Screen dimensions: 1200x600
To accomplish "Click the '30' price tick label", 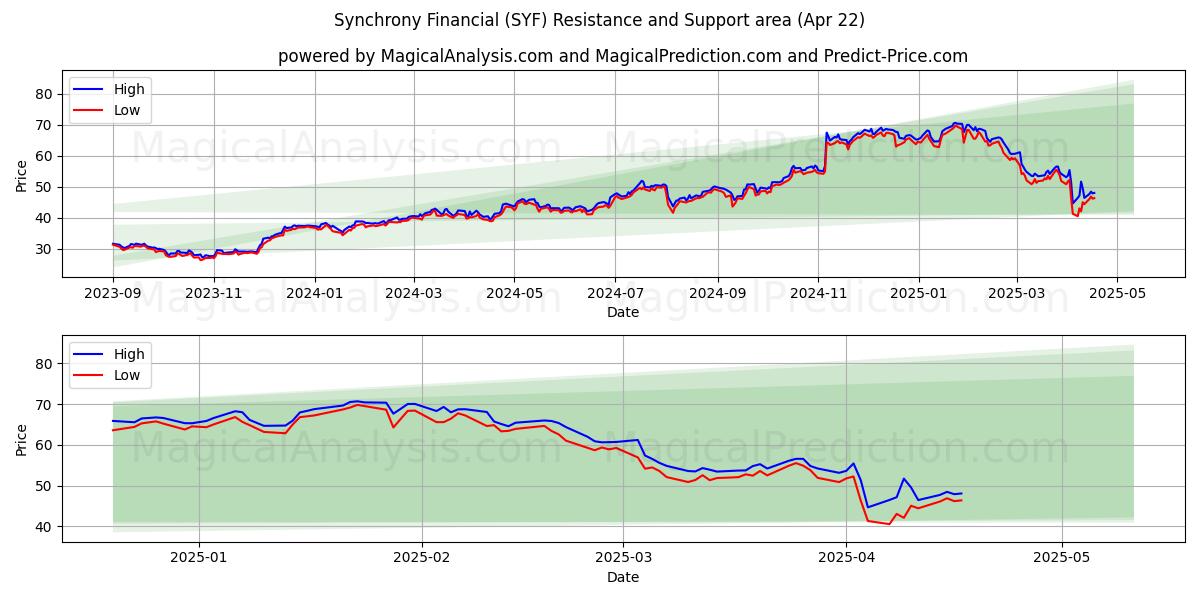I will (x=46, y=249).
